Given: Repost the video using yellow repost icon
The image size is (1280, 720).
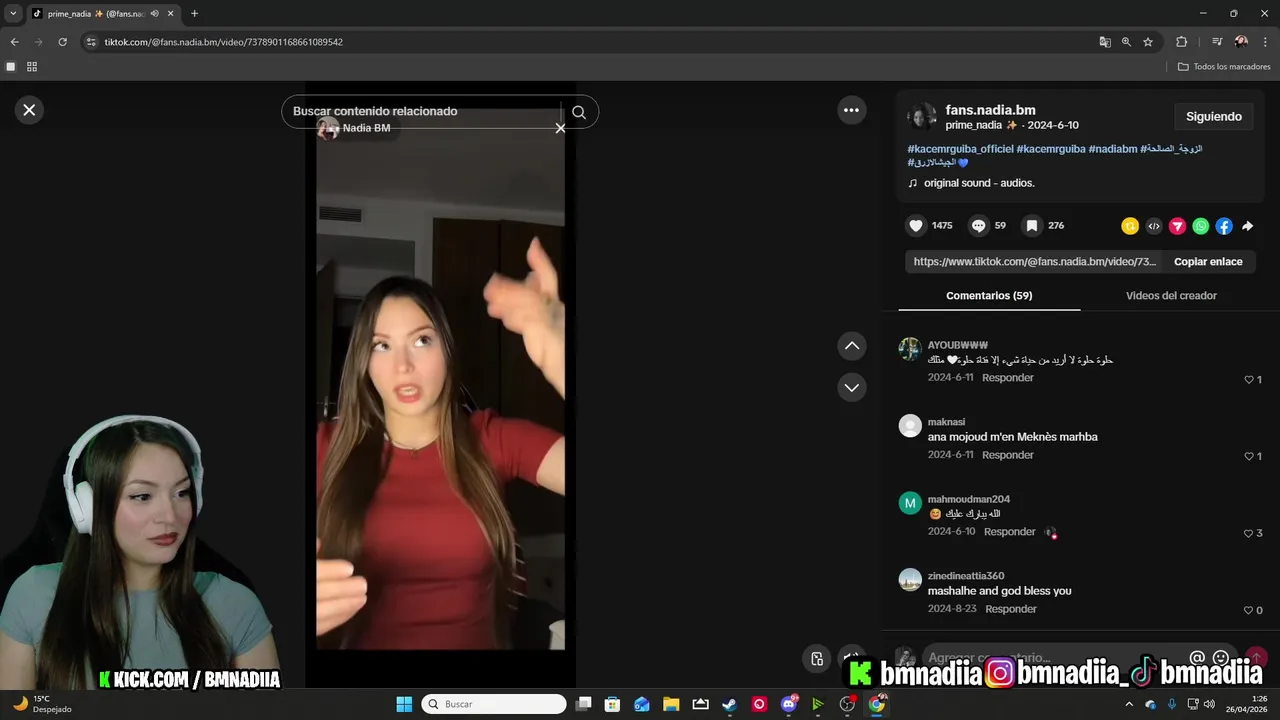Looking at the screenshot, I should point(1130,226).
